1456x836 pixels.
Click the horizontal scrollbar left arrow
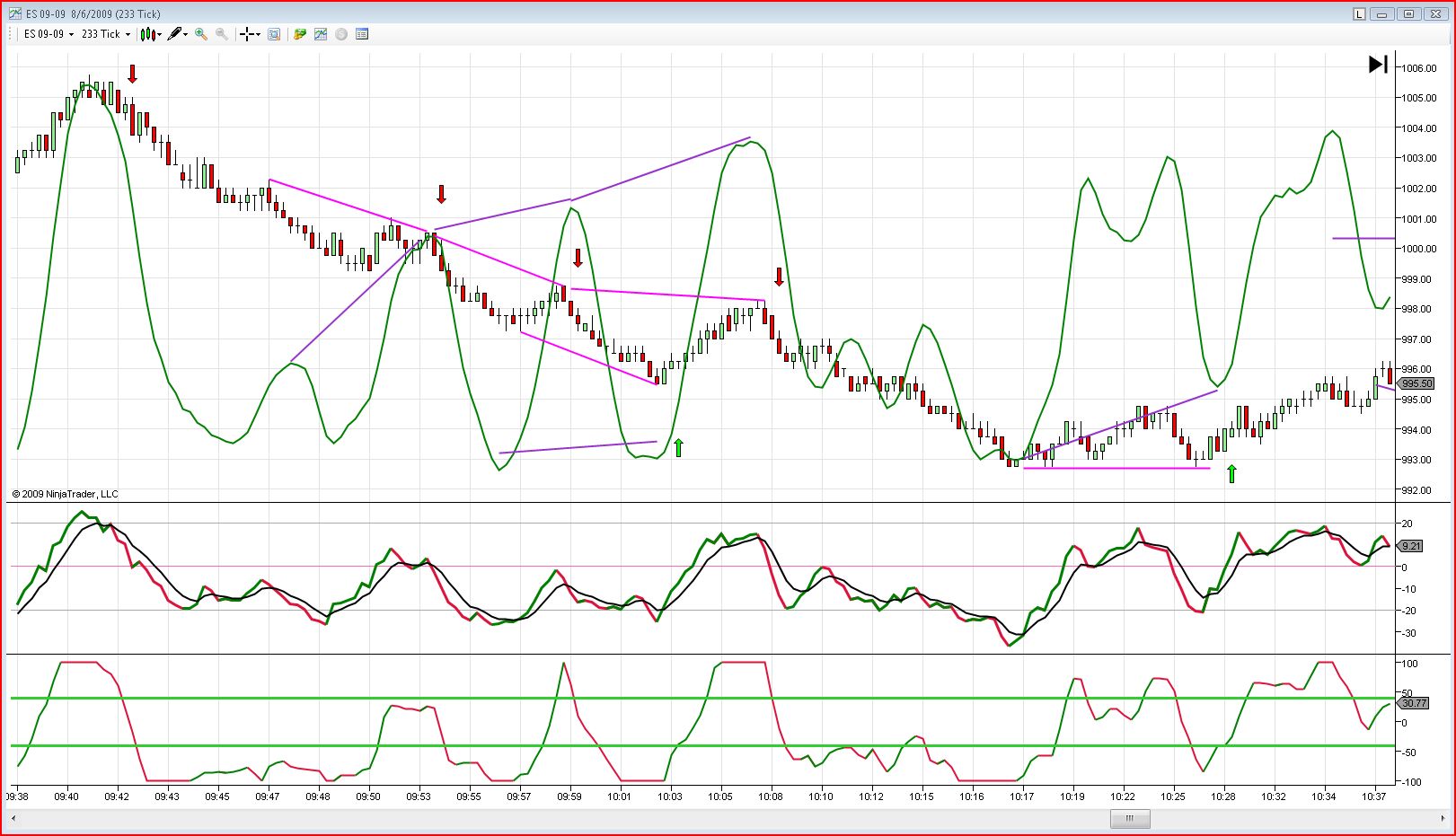14,818
